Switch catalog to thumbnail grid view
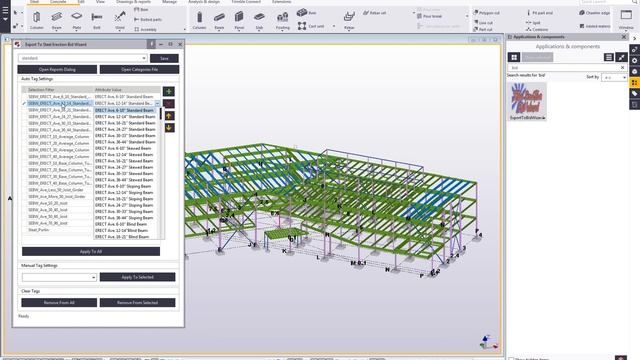 [x=514, y=57]
